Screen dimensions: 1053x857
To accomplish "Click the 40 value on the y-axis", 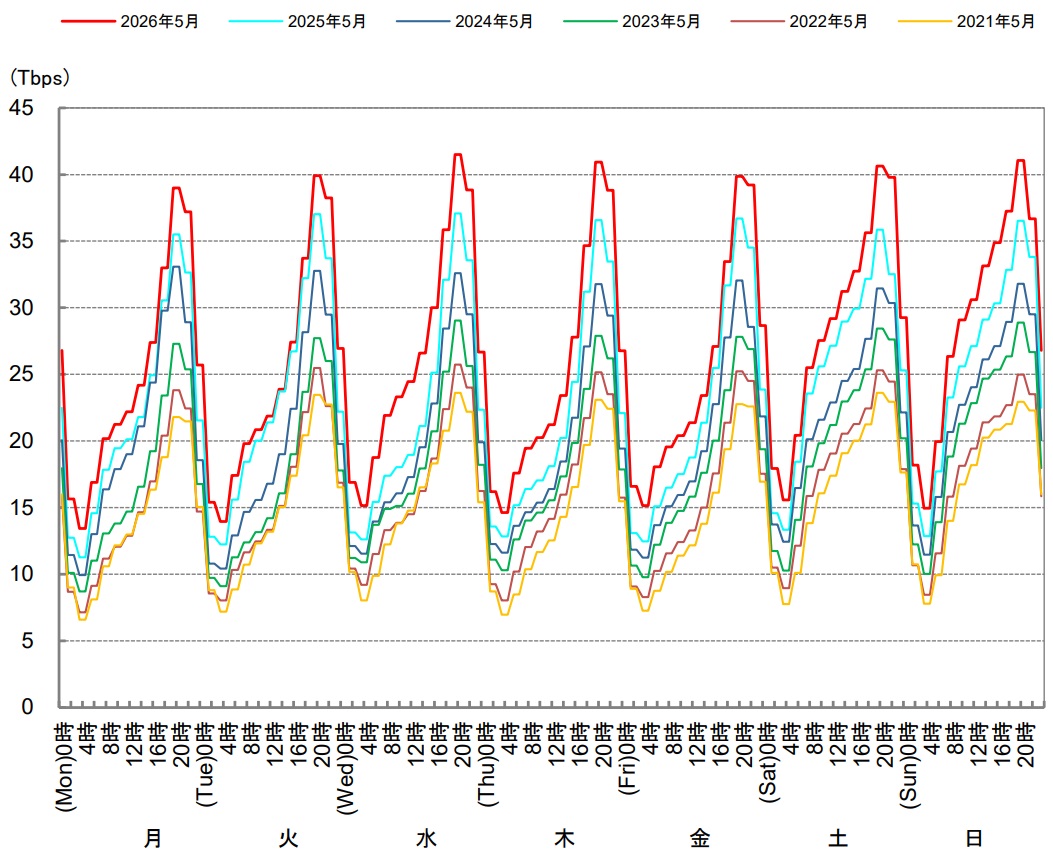I will [21, 175].
